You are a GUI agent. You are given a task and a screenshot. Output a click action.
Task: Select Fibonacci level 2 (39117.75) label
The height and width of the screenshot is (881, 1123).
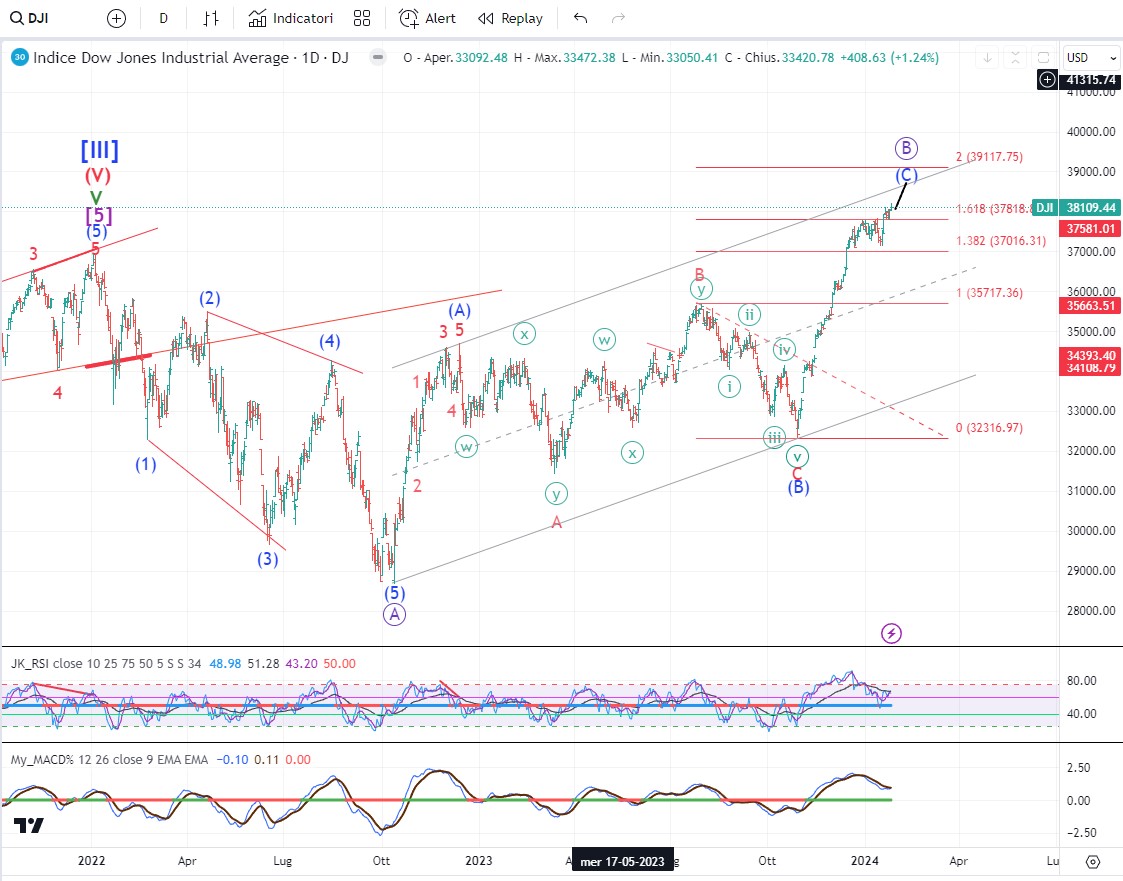tap(989, 157)
